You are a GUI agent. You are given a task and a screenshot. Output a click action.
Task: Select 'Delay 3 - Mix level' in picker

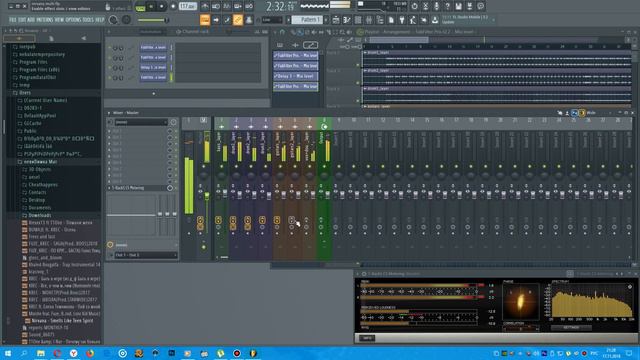click(296, 76)
